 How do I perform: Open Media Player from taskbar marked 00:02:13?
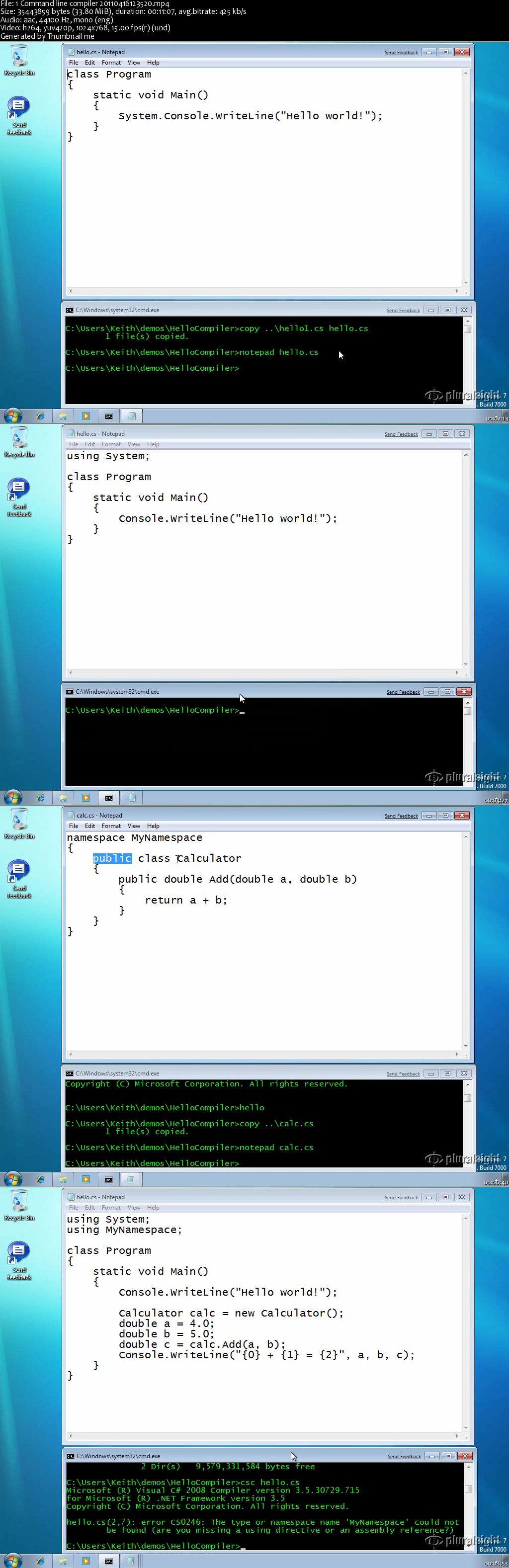(86, 416)
